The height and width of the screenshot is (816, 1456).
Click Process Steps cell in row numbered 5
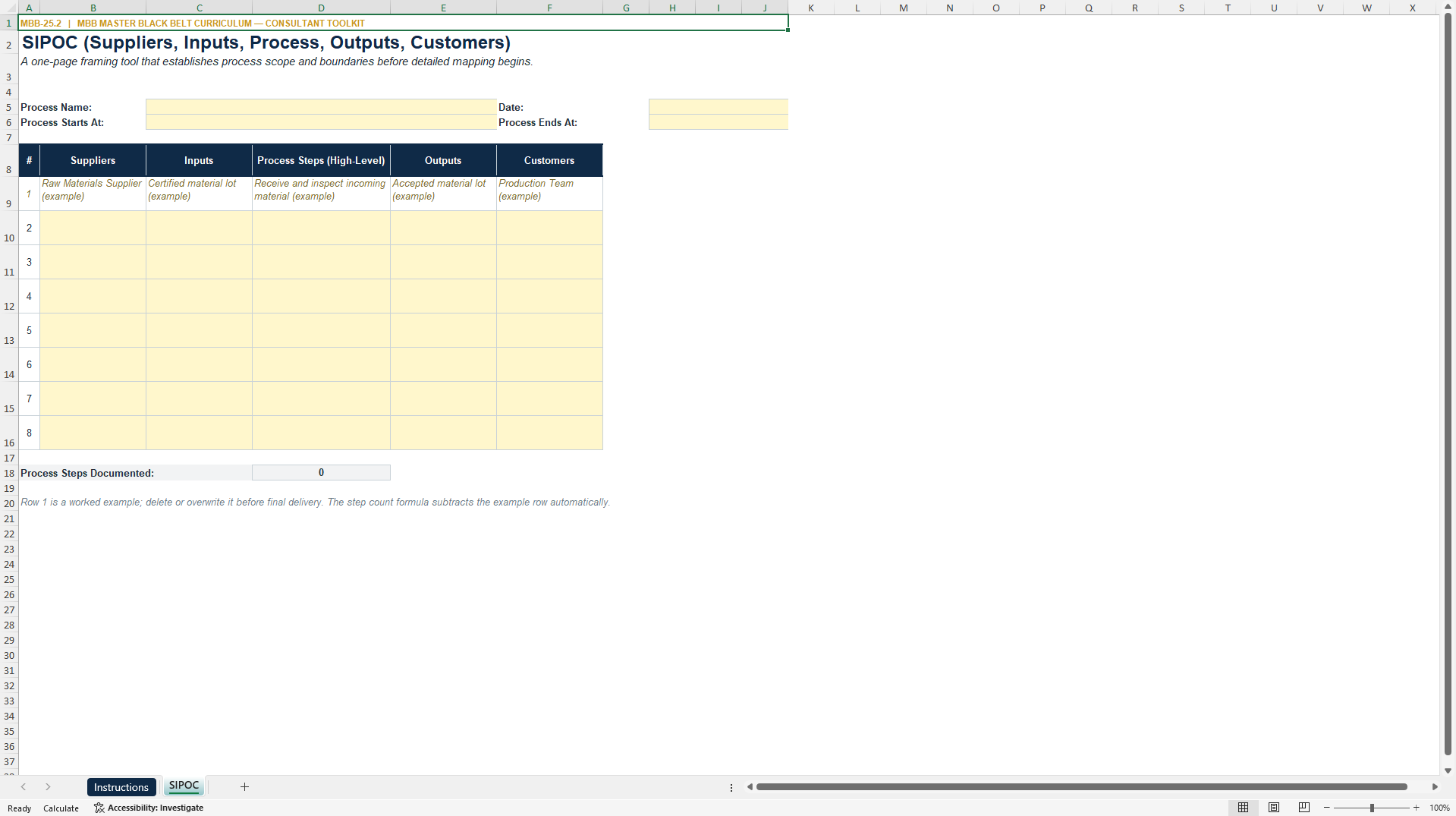coord(321,330)
